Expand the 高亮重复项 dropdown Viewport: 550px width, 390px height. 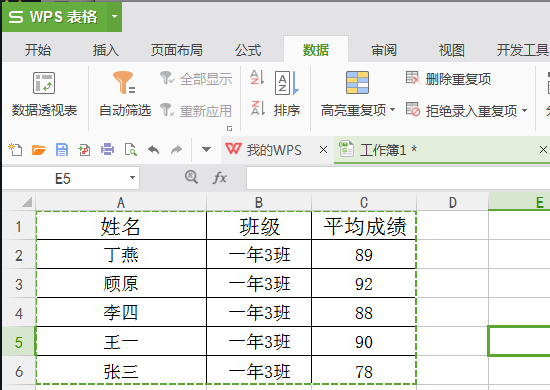pos(393,110)
